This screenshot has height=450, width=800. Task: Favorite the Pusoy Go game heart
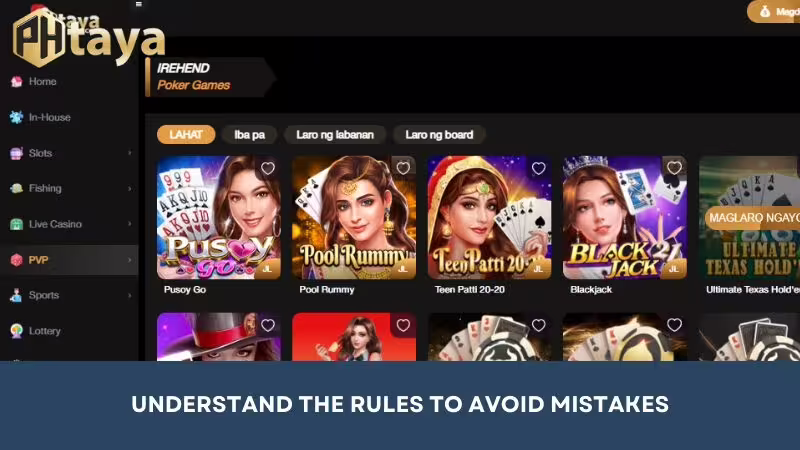268,168
